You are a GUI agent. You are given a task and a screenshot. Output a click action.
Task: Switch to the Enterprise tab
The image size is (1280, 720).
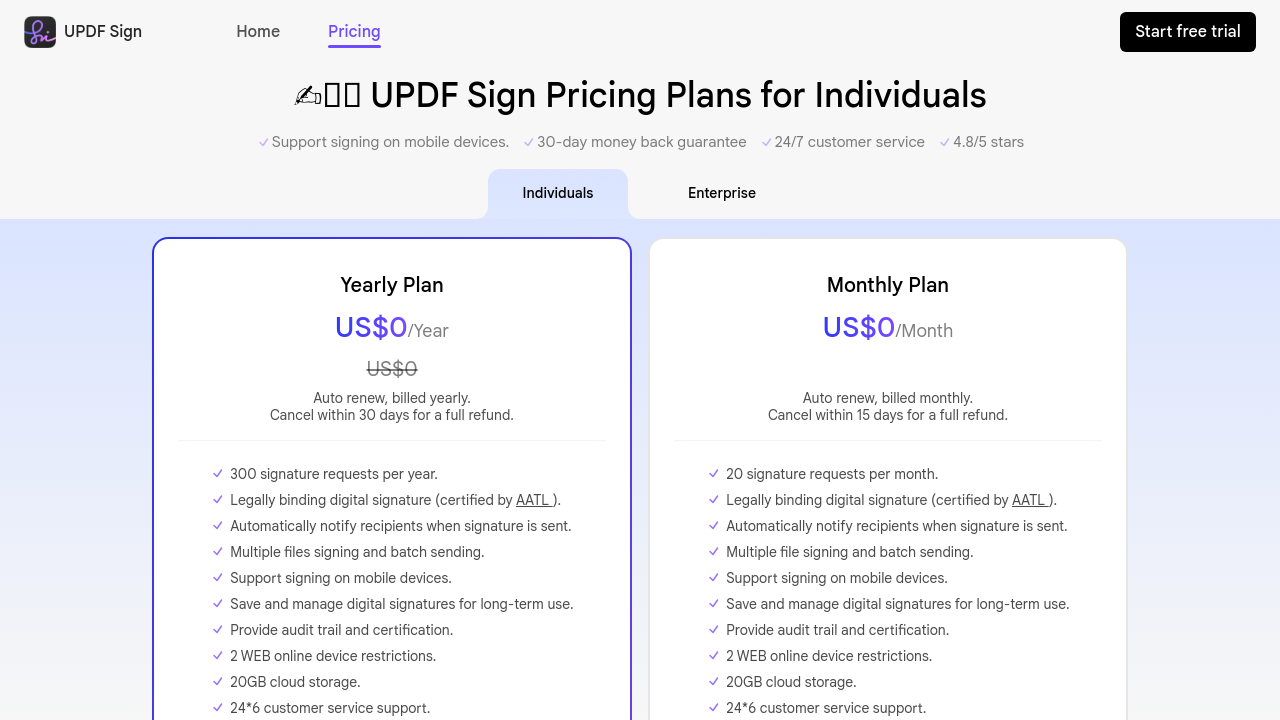click(x=722, y=193)
